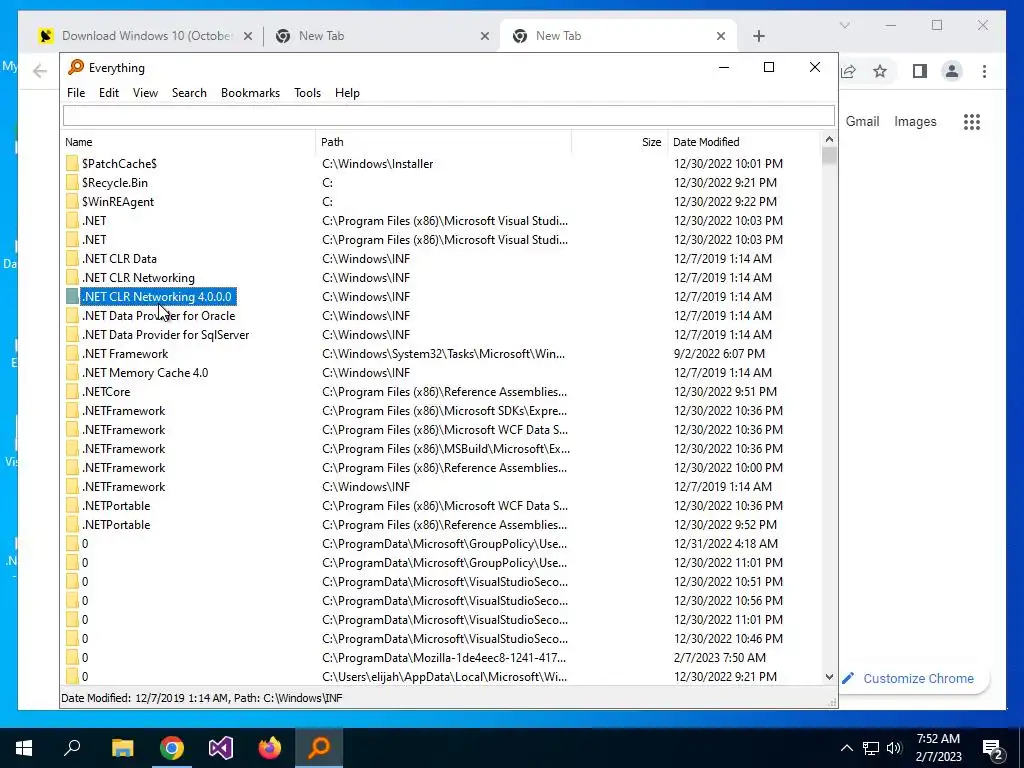Open the Bookmarks menu in Everything

[x=250, y=93]
